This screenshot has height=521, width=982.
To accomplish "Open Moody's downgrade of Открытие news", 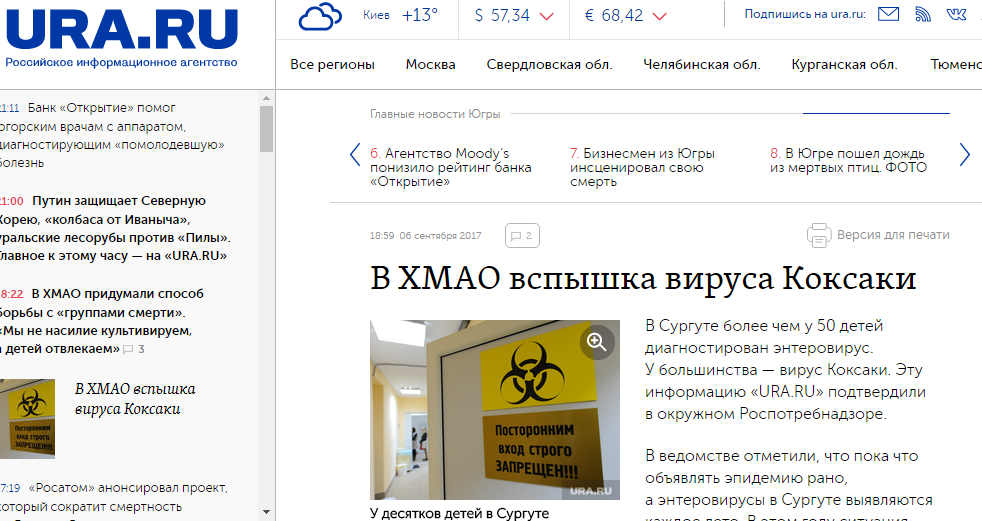I will (451, 167).
